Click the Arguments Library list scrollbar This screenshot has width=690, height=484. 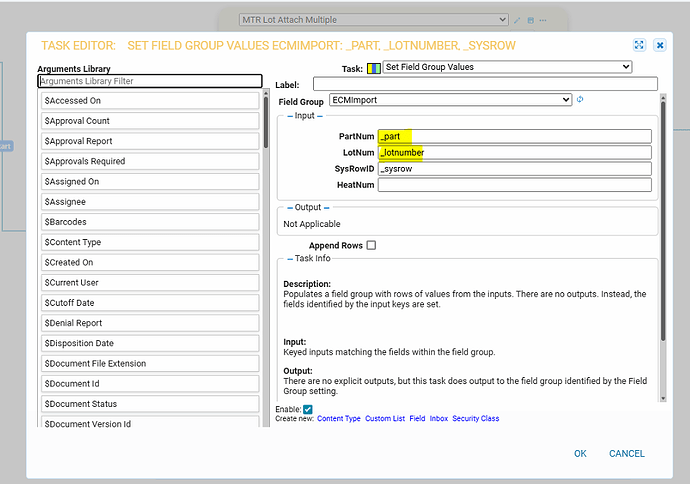266,120
